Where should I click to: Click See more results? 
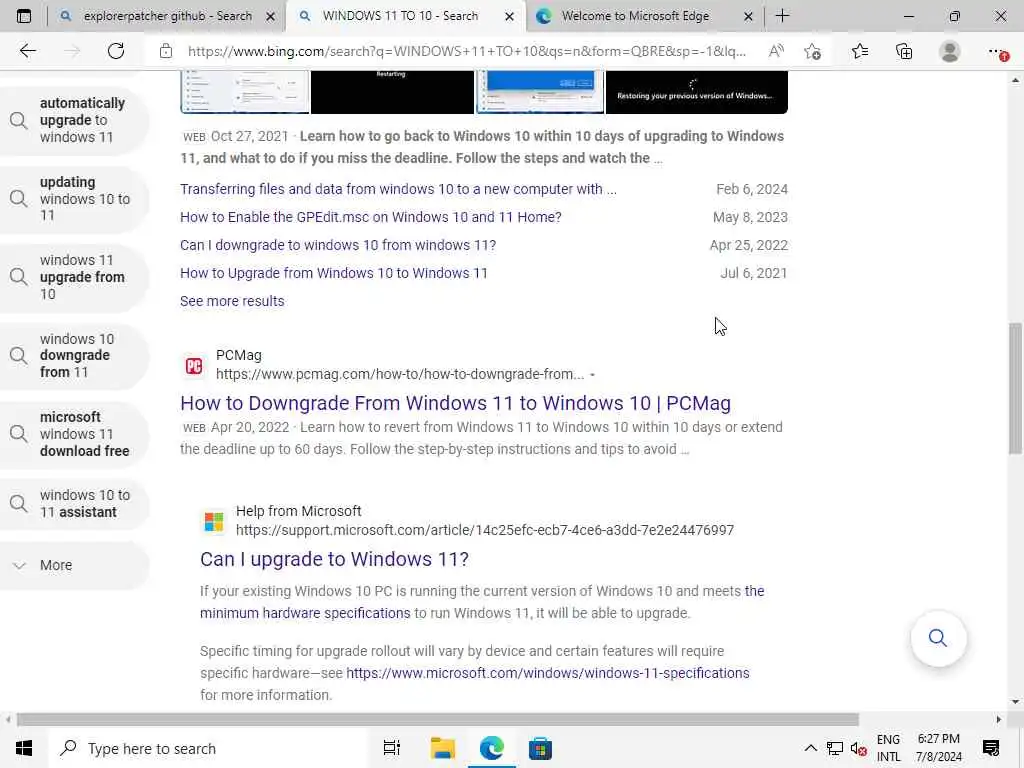tap(232, 301)
